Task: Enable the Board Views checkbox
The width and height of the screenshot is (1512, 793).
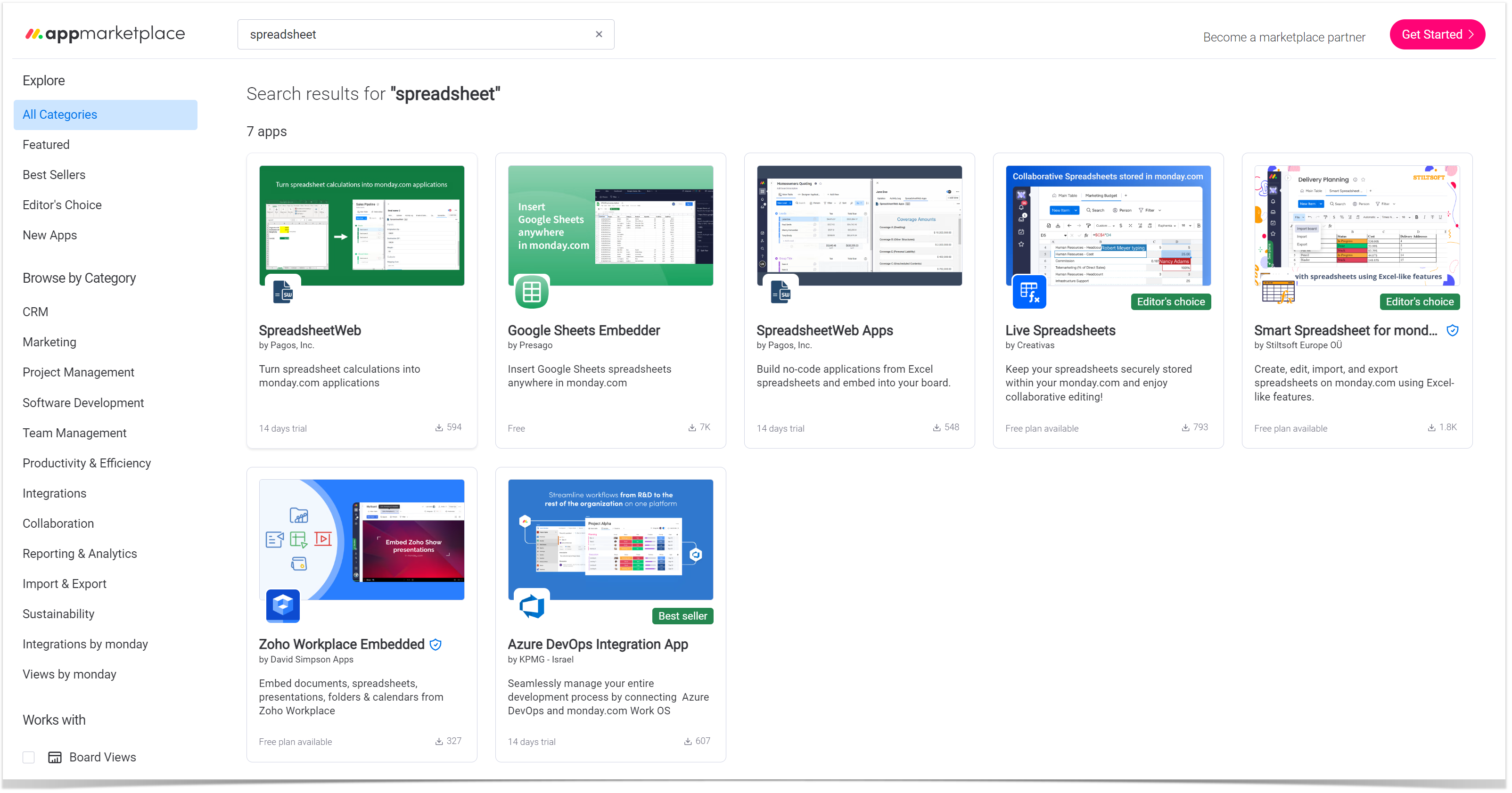Action: pyautogui.click(x=28, y=757)
